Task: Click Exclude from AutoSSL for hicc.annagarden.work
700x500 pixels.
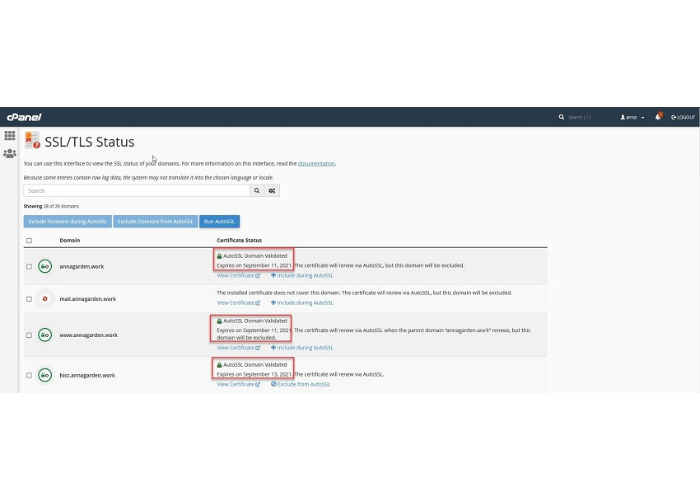Action: (303, 384)
